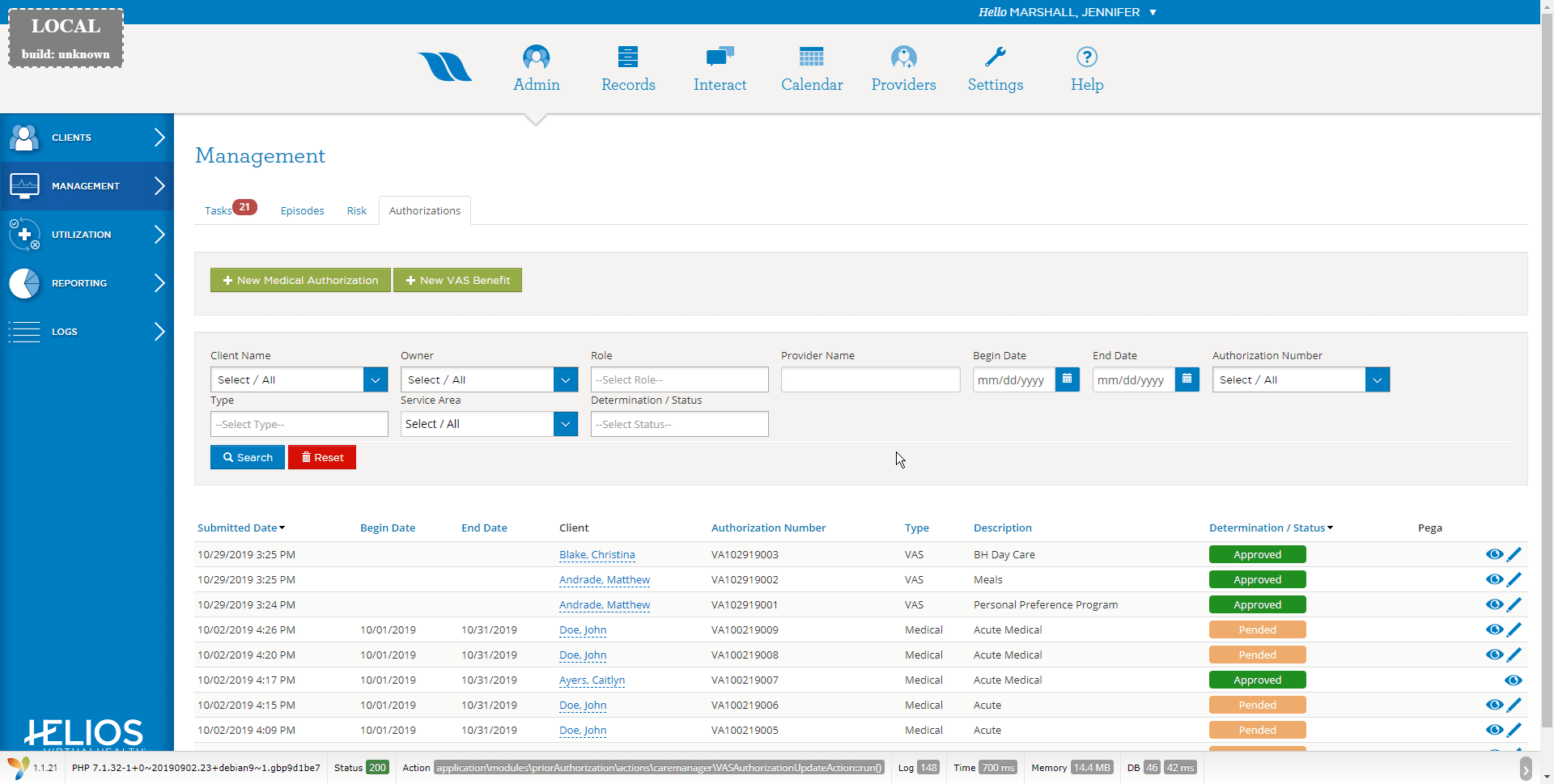View authorization VA102919003 via eye icon
The image size is (1554, 784).
(1494, 554)
